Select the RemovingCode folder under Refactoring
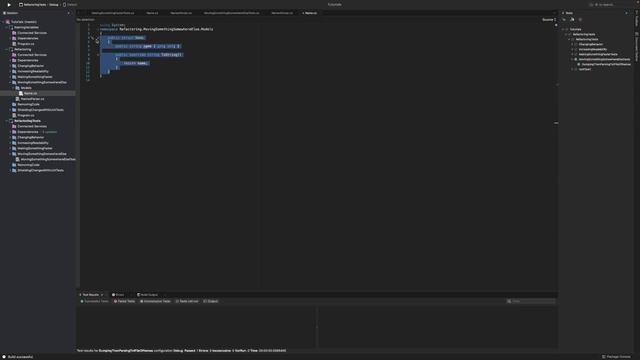This screenshot has width=640, height=360. (x=28, y=104)
